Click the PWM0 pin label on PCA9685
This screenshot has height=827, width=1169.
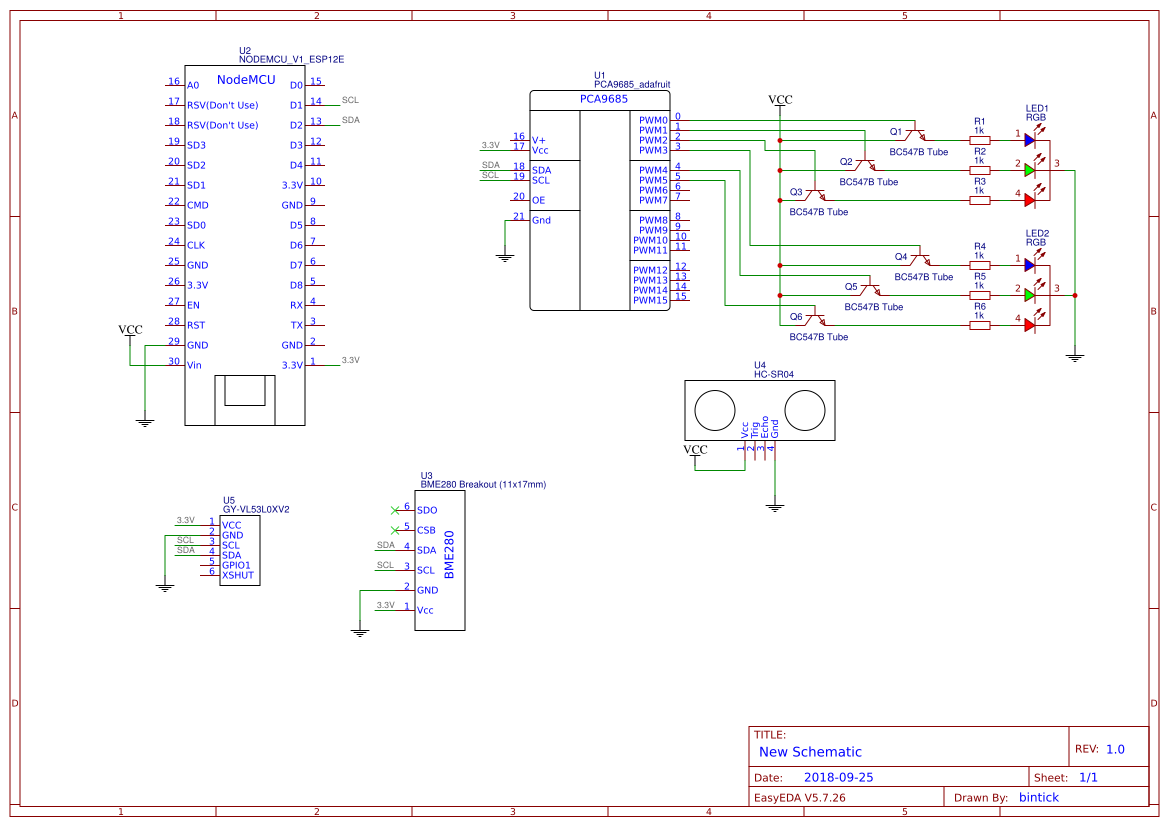pos(653,120)
